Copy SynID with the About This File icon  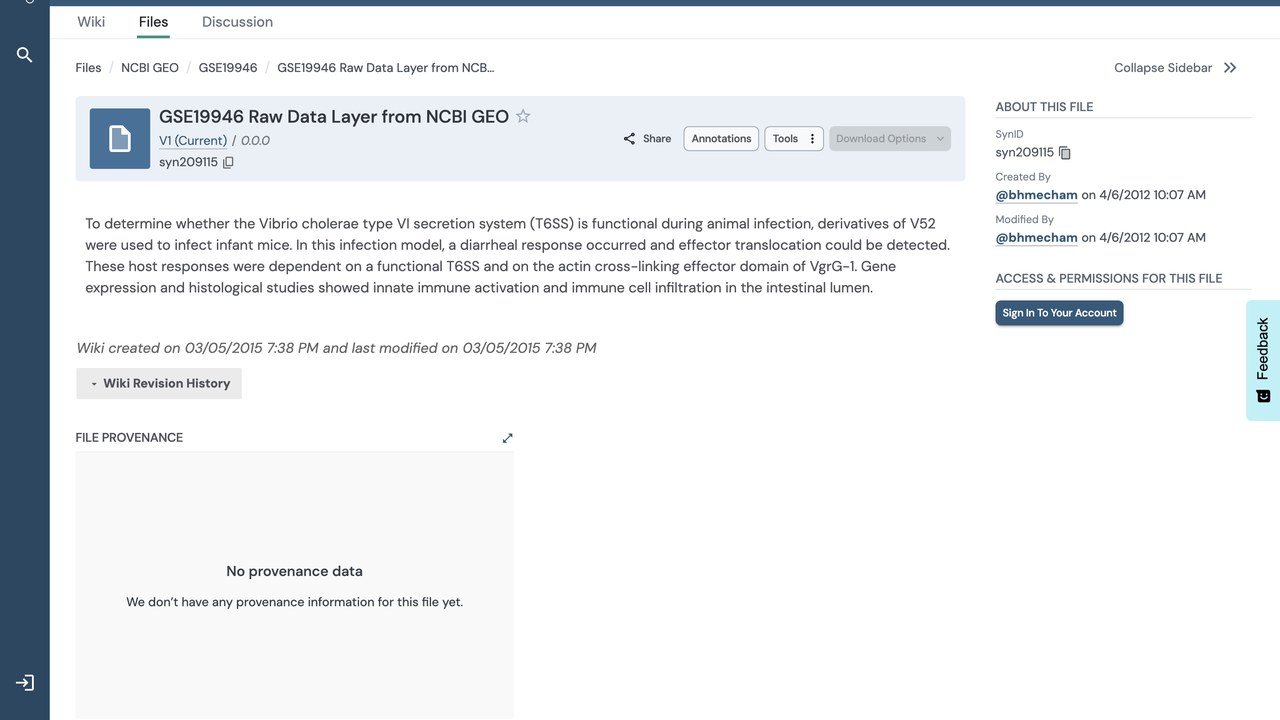(1065, 153)
